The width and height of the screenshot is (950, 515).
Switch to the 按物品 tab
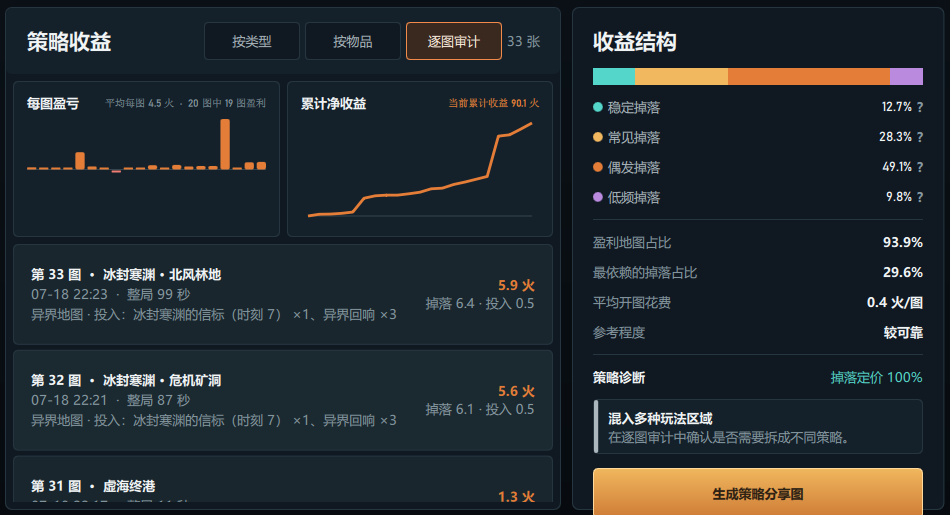click(353, 41)
